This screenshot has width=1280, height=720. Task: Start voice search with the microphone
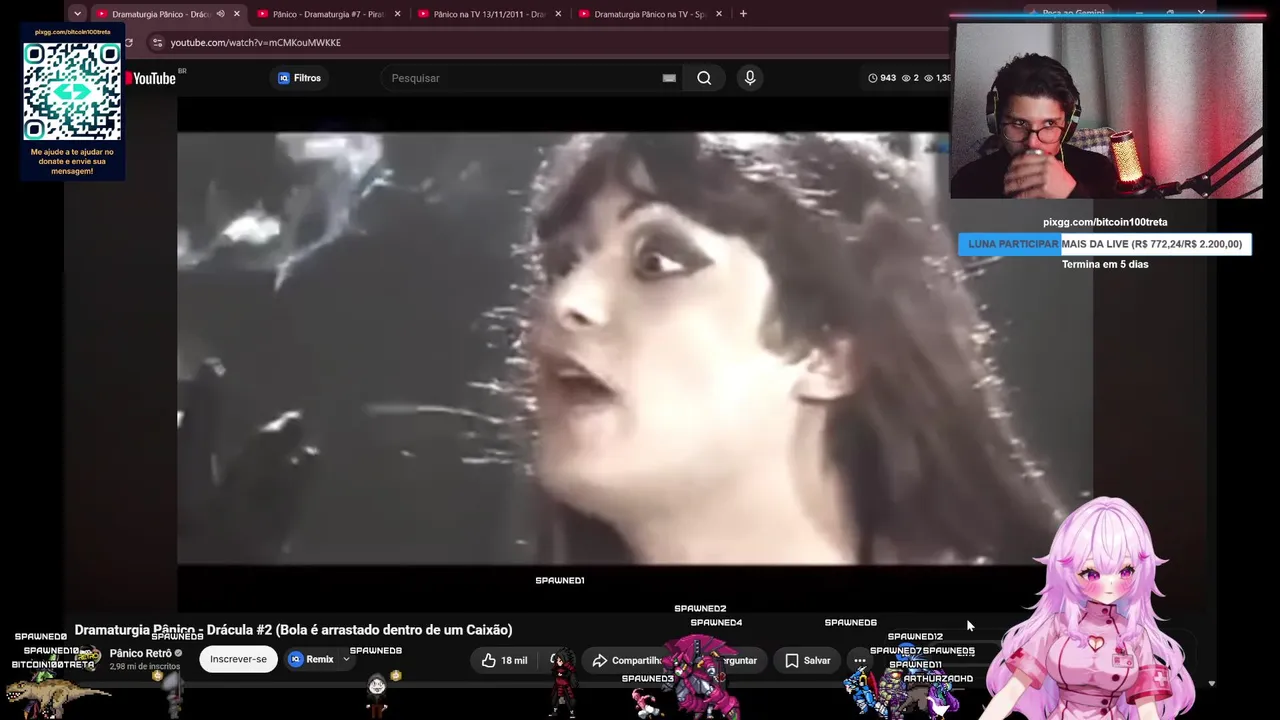(750, 78)
